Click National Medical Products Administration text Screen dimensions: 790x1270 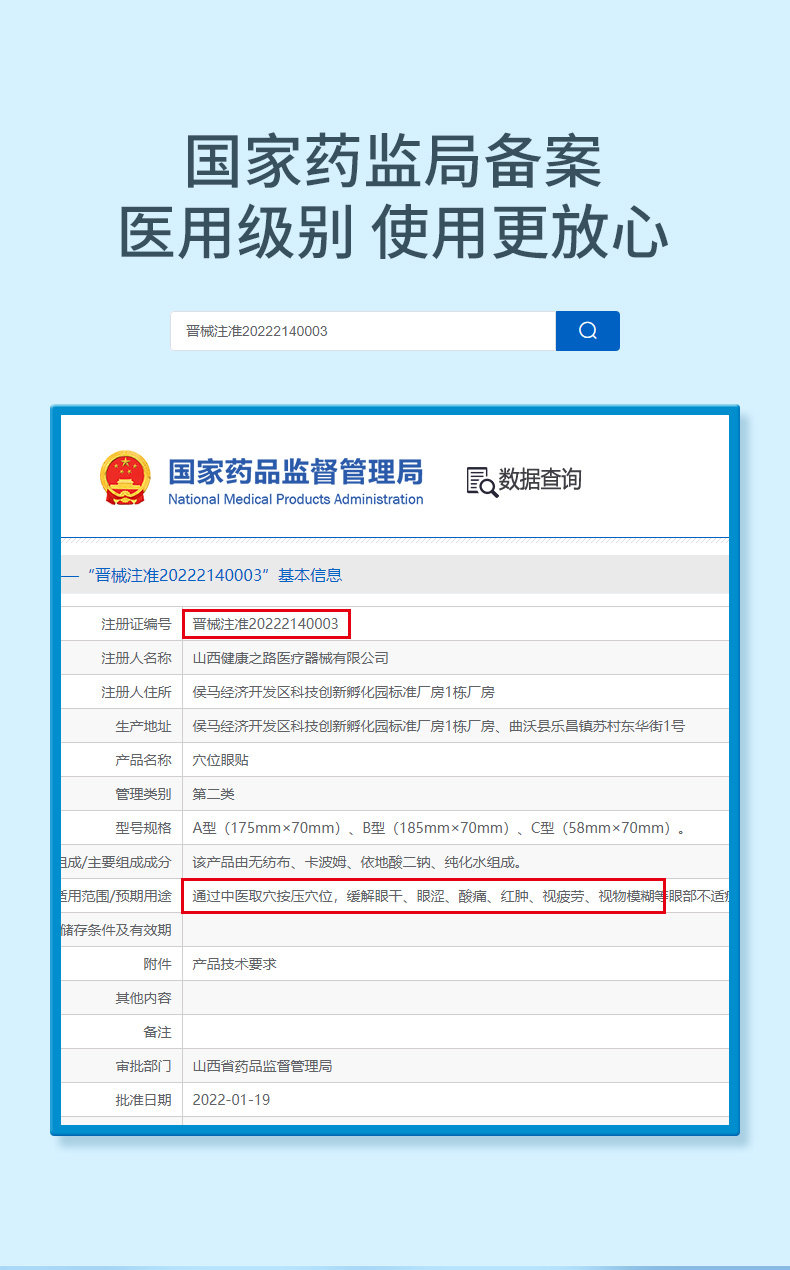[295, 499]
